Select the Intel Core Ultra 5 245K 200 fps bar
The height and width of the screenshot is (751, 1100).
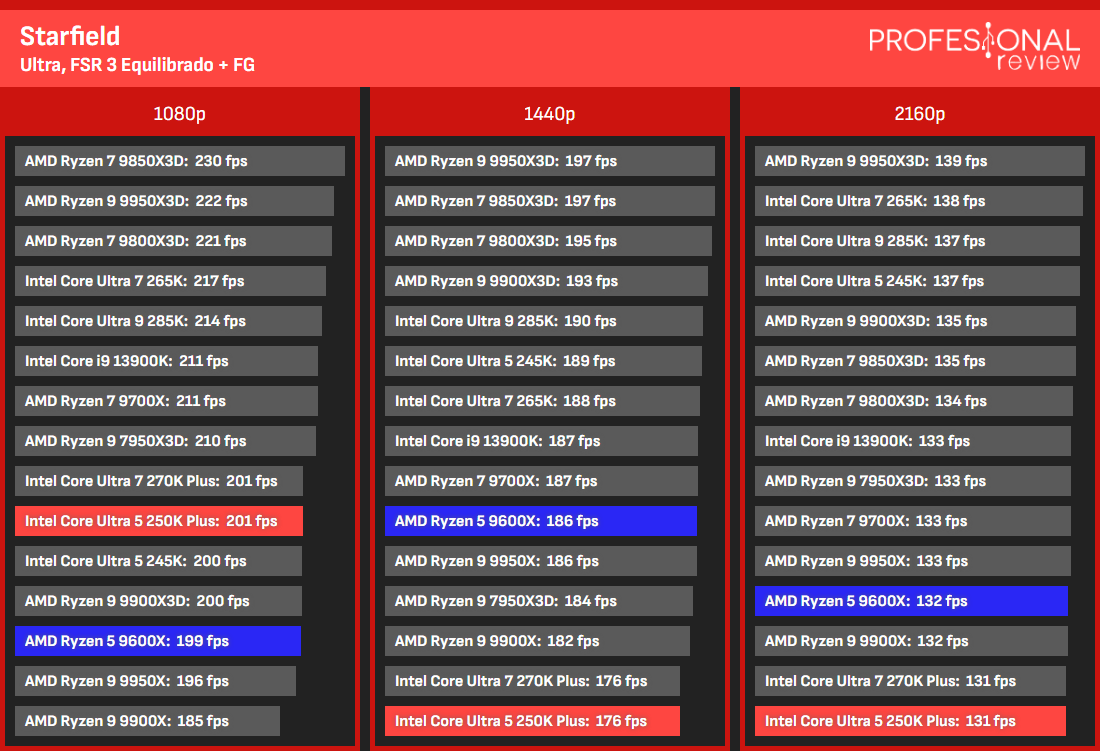tap(159, 561)
